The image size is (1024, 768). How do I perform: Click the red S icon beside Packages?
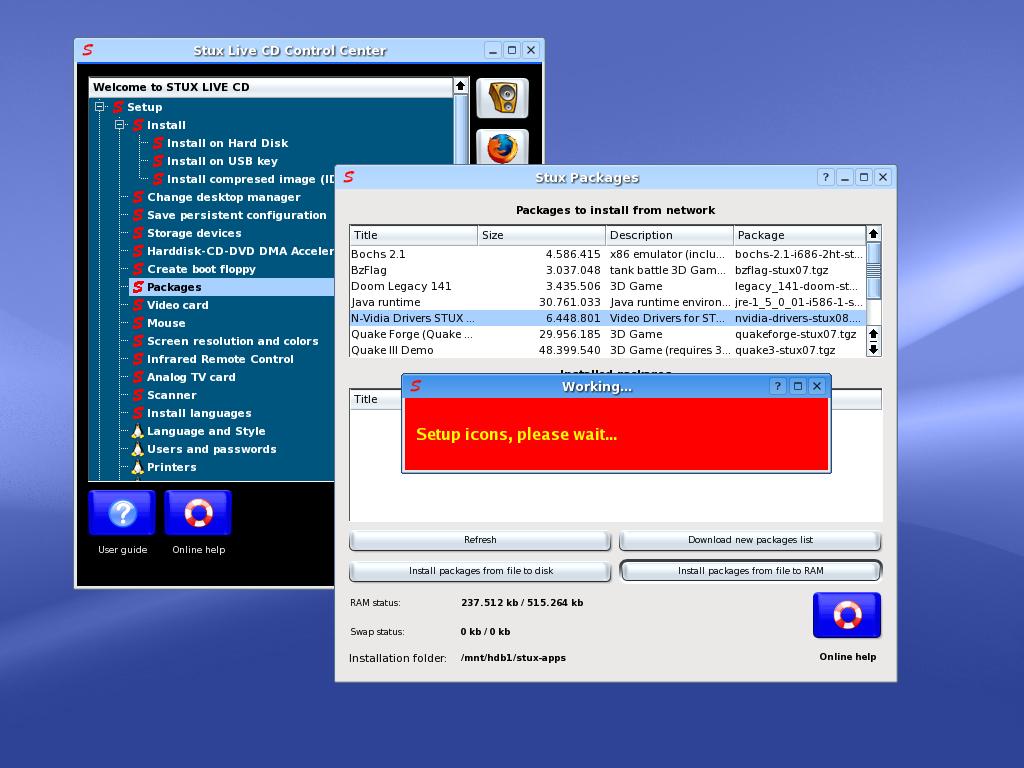click(x=138, y=287)
